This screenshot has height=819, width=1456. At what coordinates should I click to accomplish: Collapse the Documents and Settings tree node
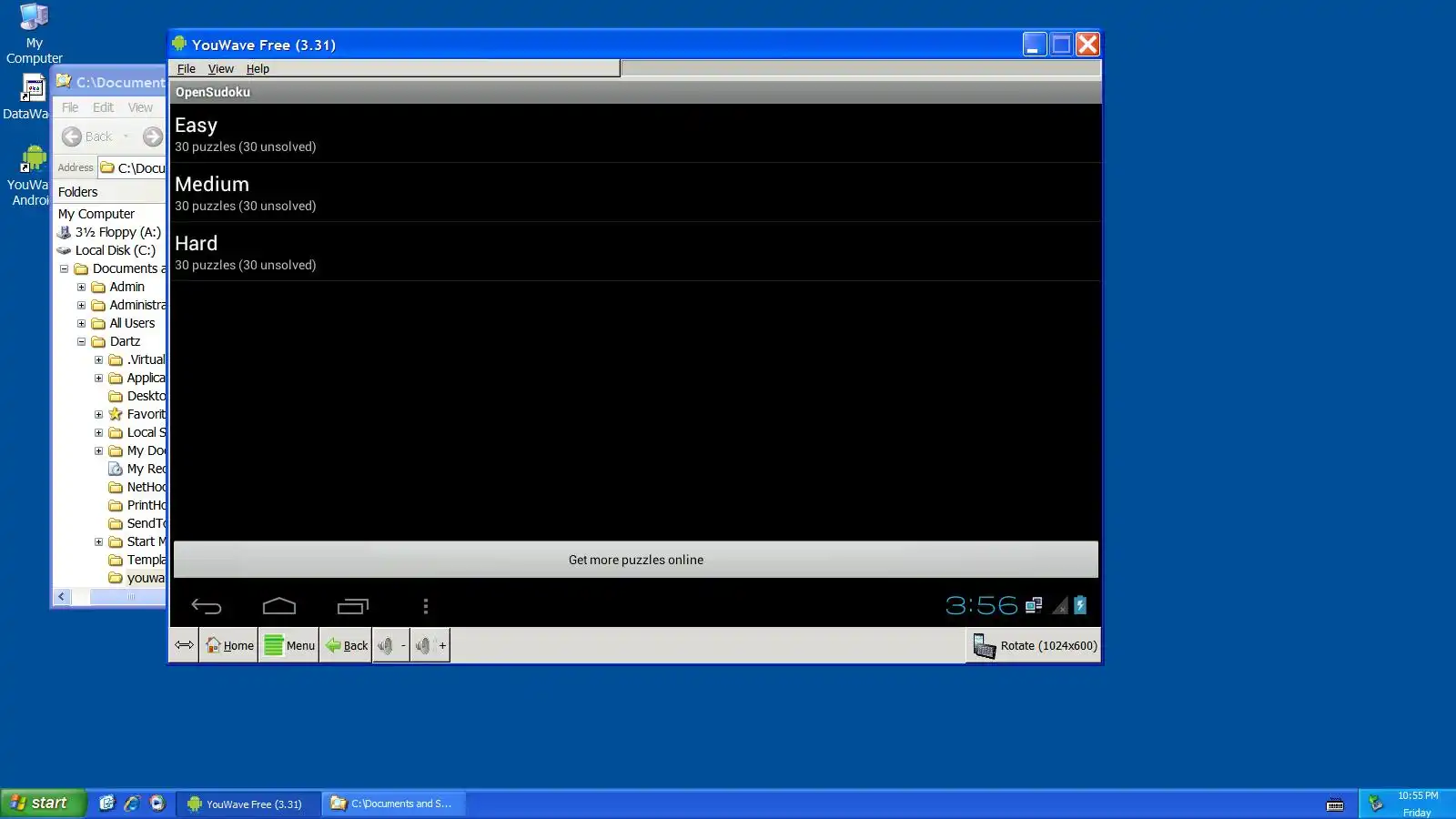pyautogui.click(x=64, y=268)
